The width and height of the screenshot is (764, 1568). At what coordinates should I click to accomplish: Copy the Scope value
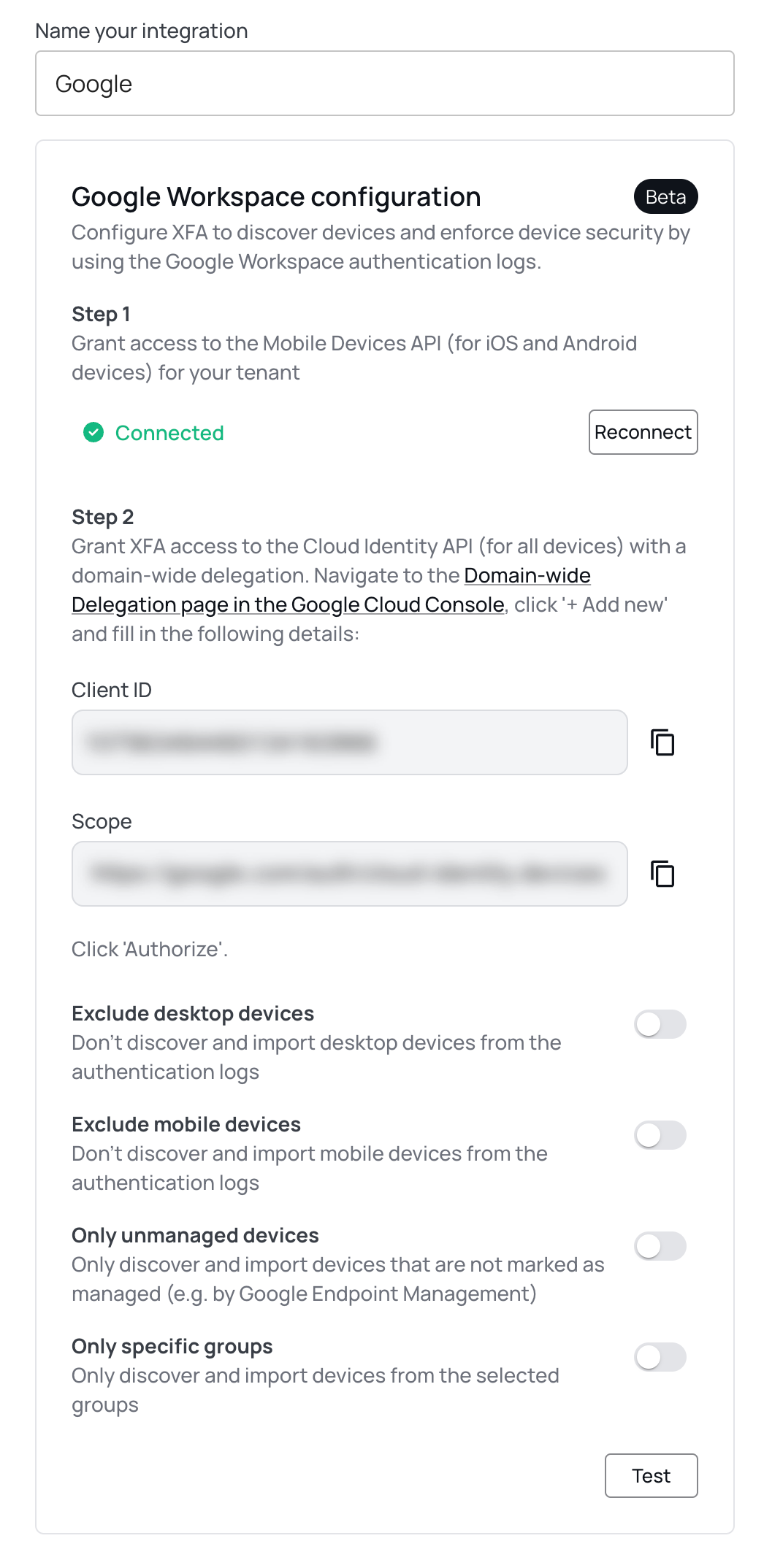click(x=662, y=874)
